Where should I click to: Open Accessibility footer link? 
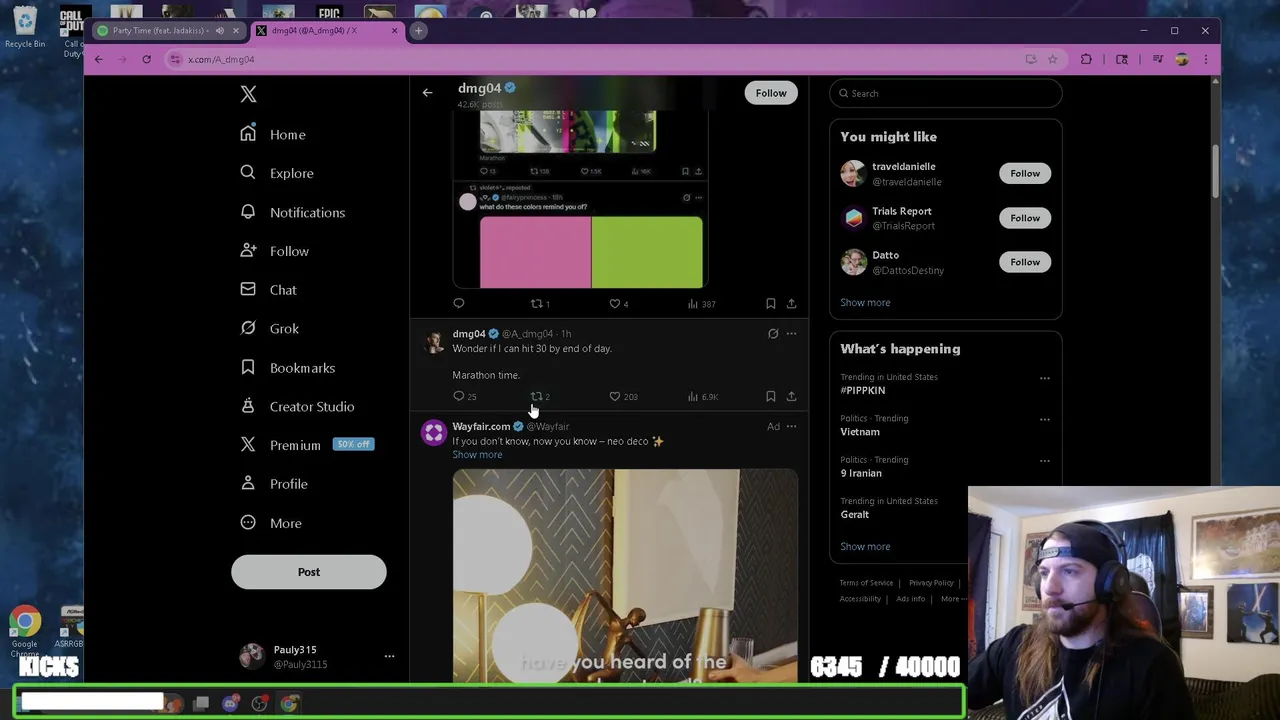coord(860,599)
